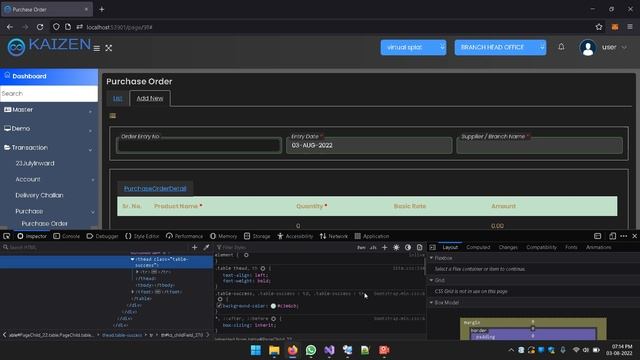
Task: Switch to the Computed sidebar tab
Action: [x=478, y=247]
